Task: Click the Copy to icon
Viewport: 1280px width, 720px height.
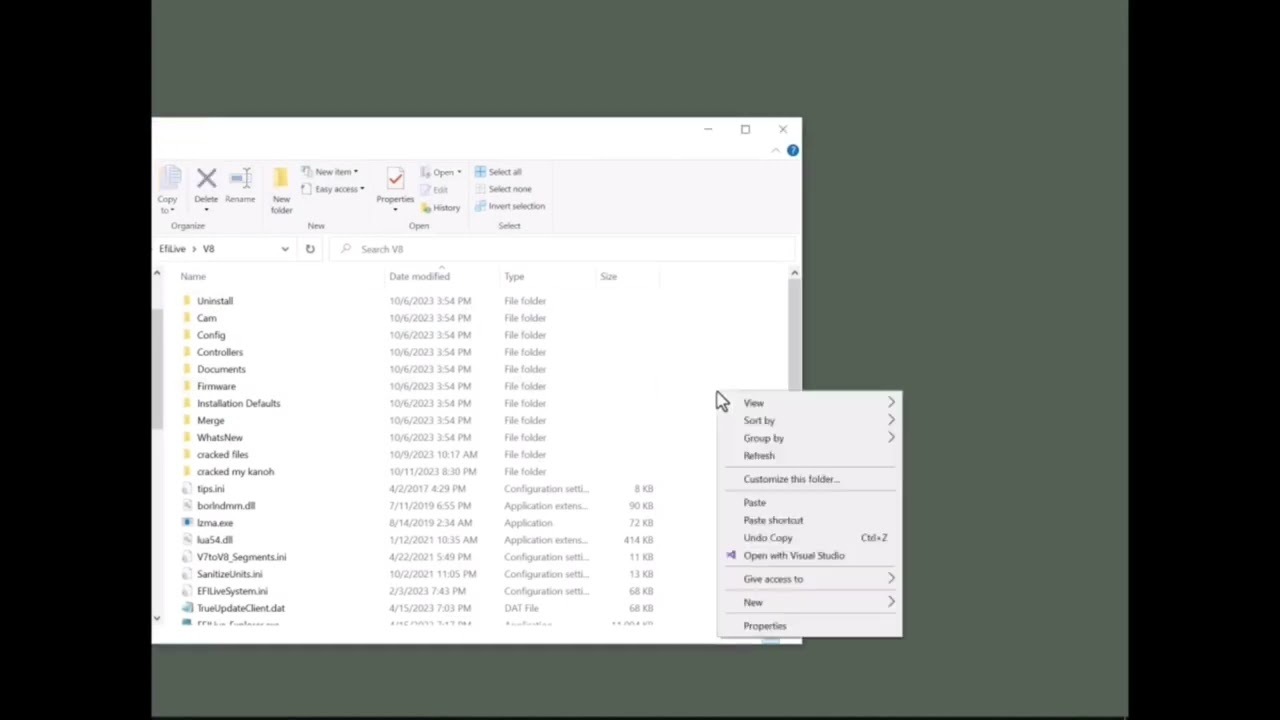Action: point(168,179)
